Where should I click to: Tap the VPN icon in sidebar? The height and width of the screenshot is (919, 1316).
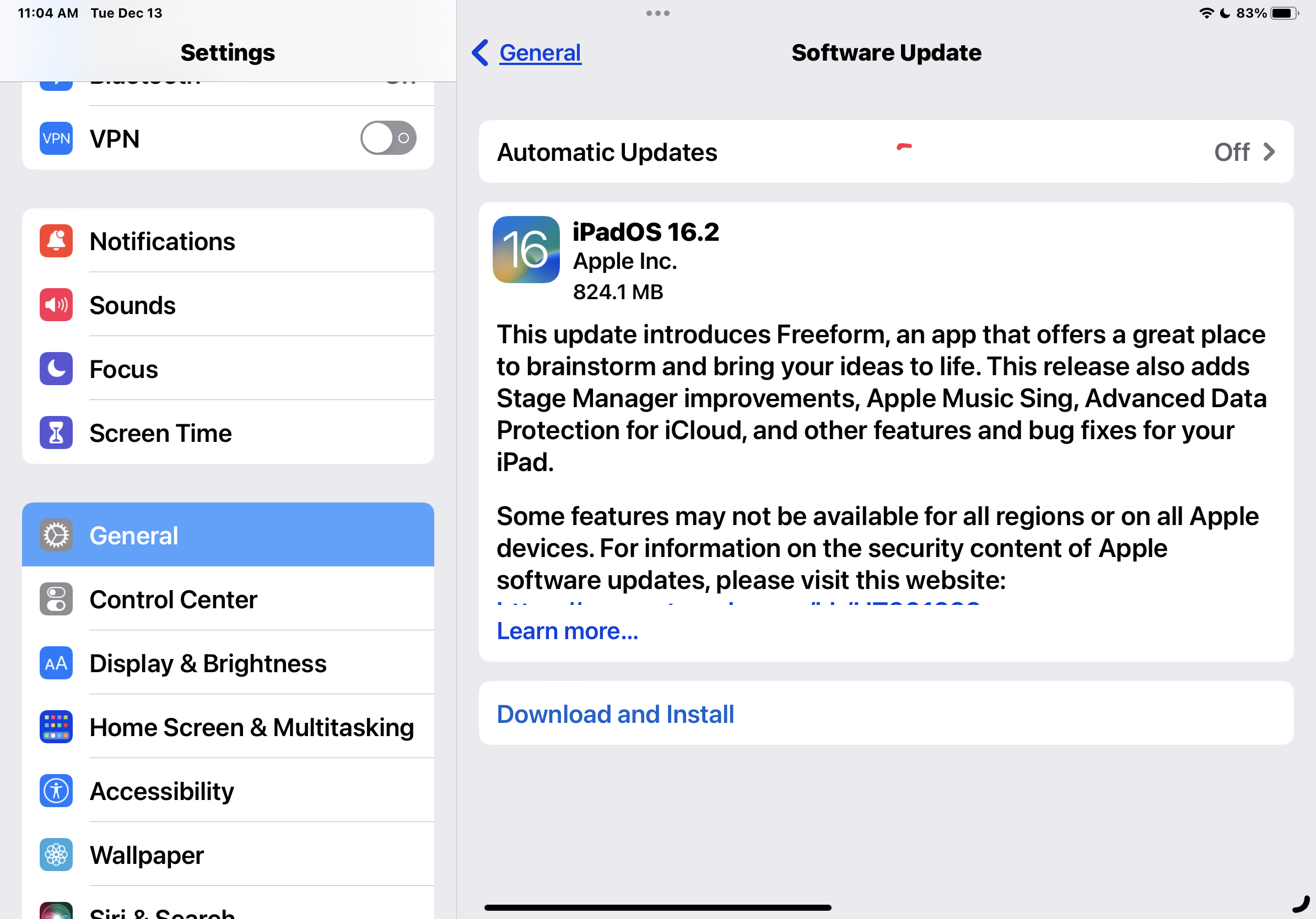pyautogui.click(x=56, y=138)
